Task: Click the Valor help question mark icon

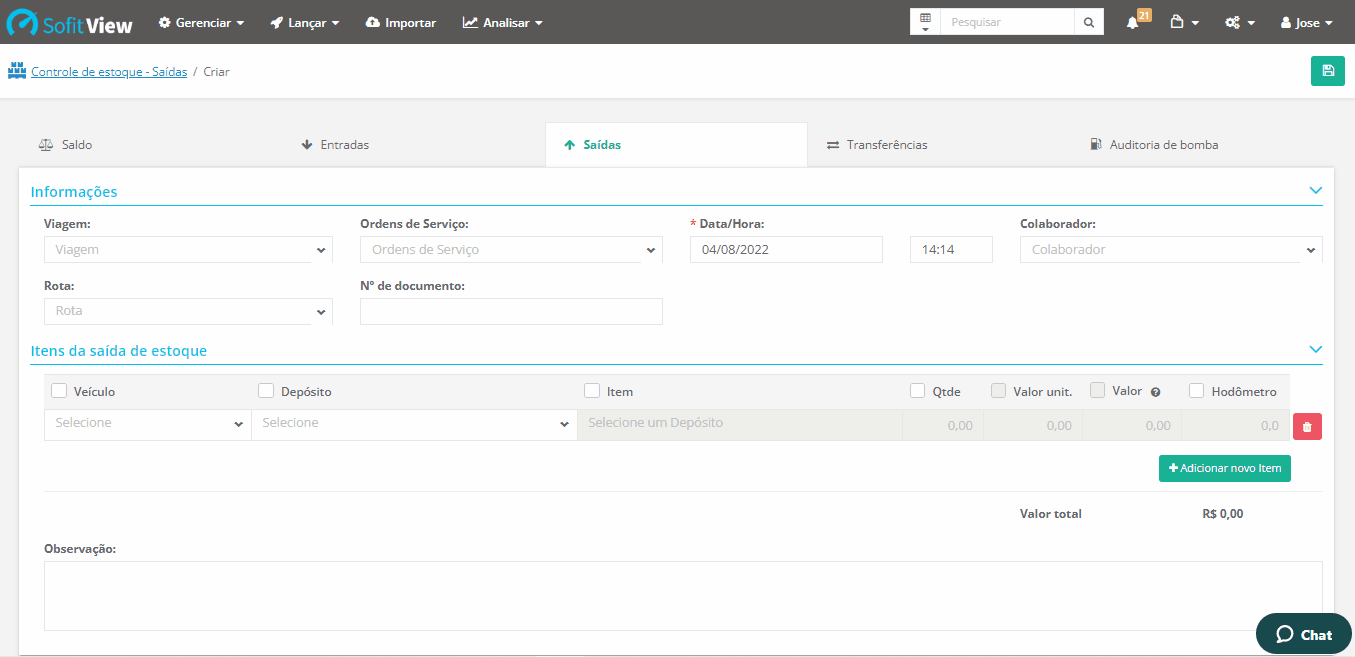Action: 1155,392
